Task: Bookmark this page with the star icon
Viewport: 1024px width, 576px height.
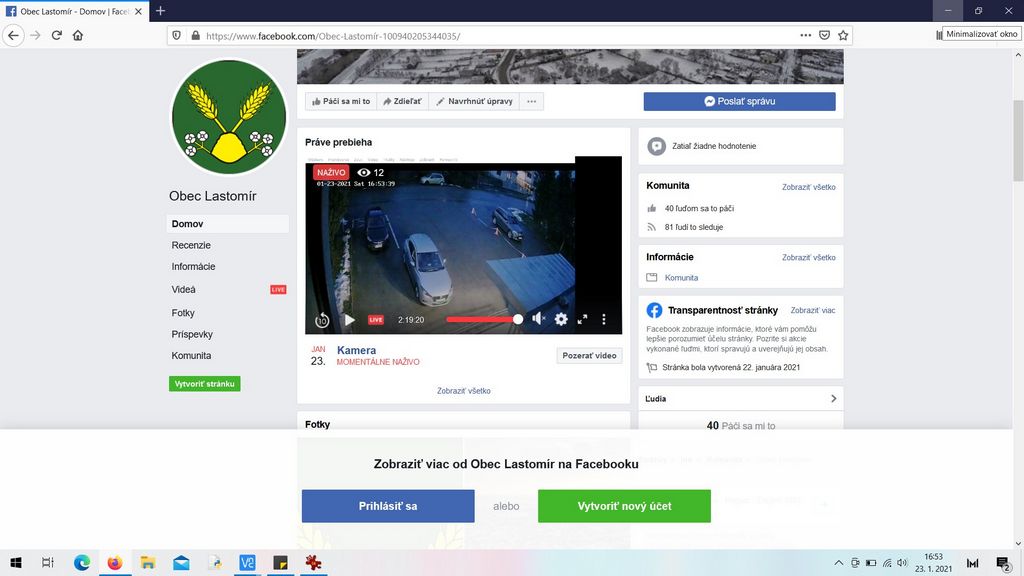Action: (843, 35)
